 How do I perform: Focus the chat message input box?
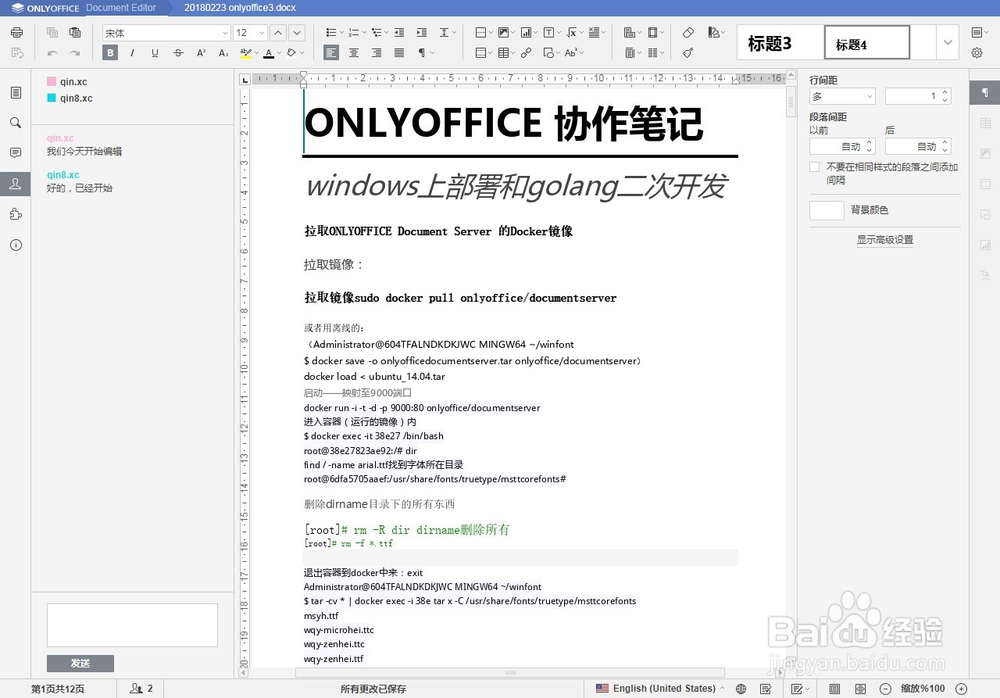pyautogui.click(x=132, y=625)
